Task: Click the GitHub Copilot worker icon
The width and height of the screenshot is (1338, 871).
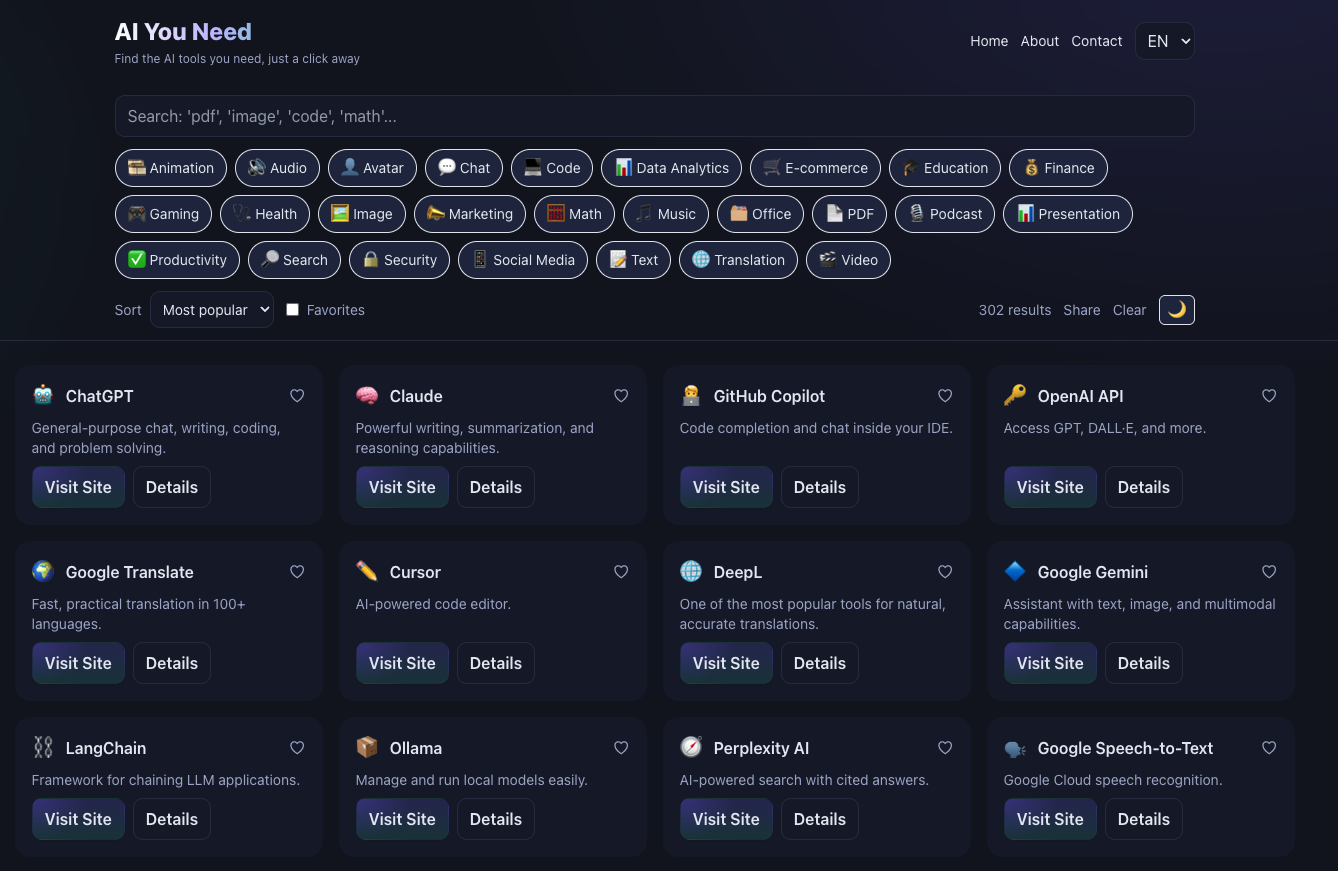Action: click(x=691, y=395)
